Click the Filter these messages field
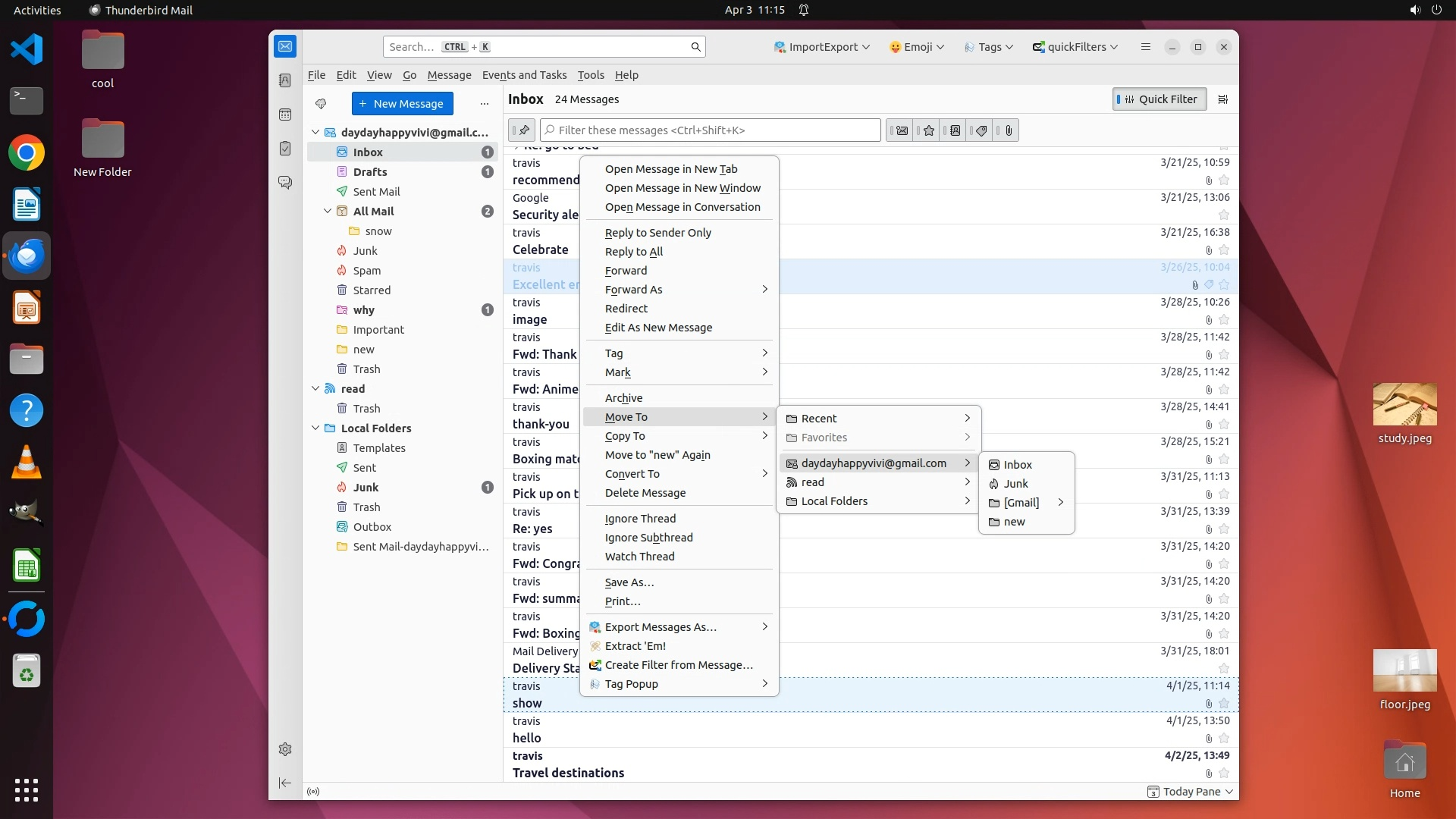The height and width of the screenshot is (819, 1456). point(710,130)
